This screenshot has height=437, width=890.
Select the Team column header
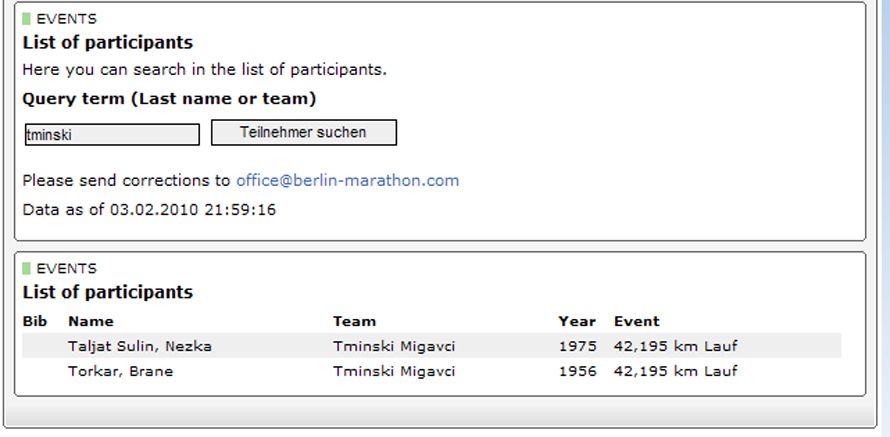pos(354,321)
